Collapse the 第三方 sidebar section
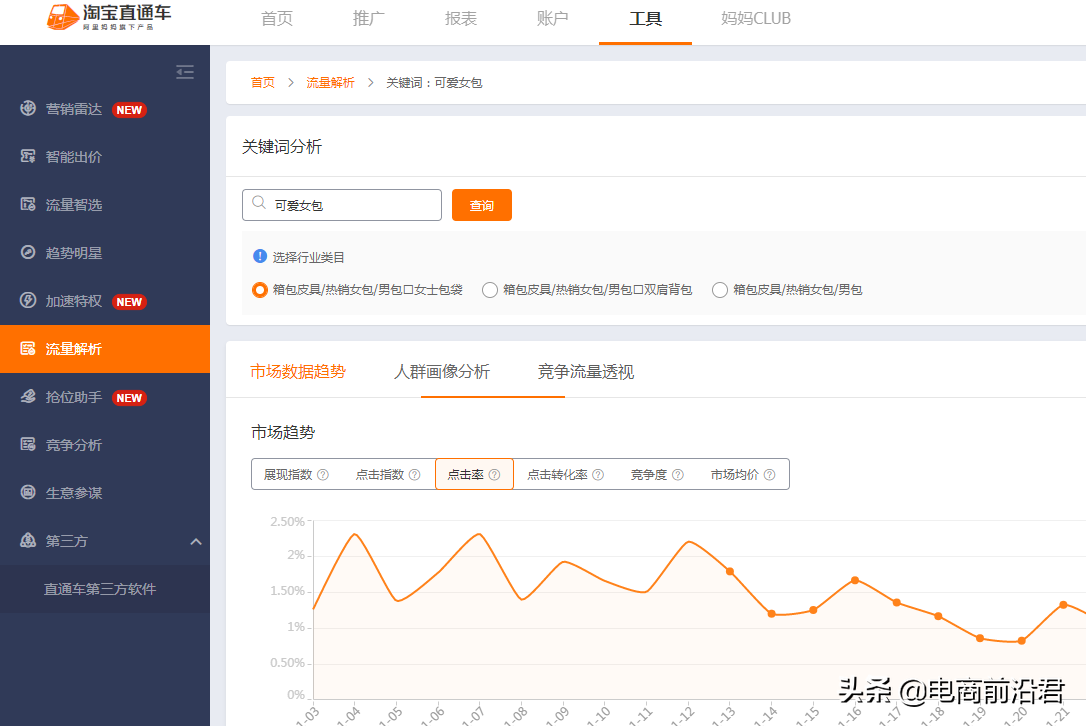The width and height of the screenshot is (1086, 726). coord(196,540)
